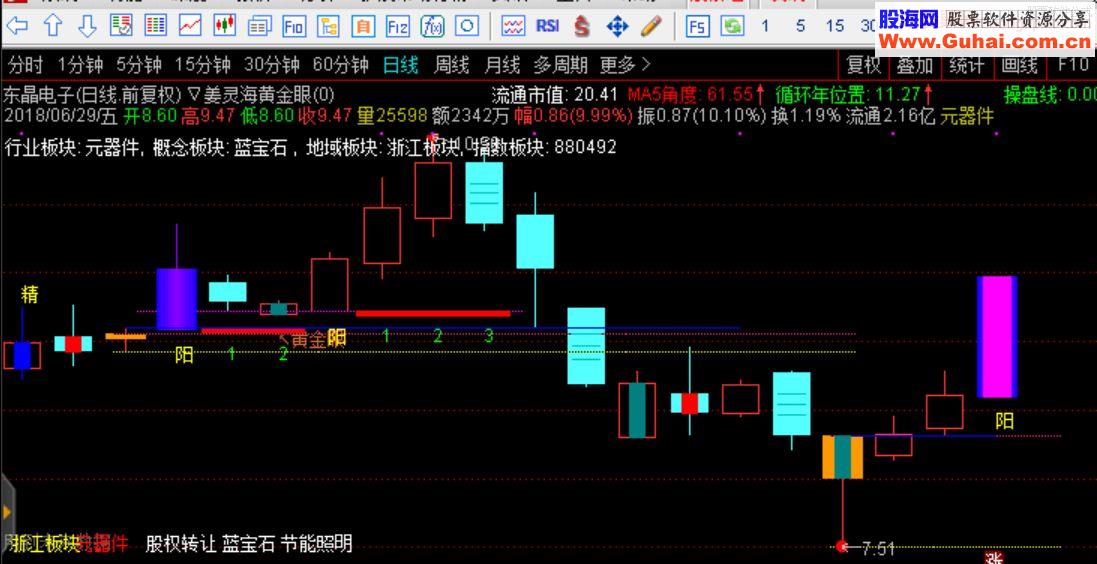Click the bottom 蓝宝石 concept label
1097x564 pixels.
[248, 543]
